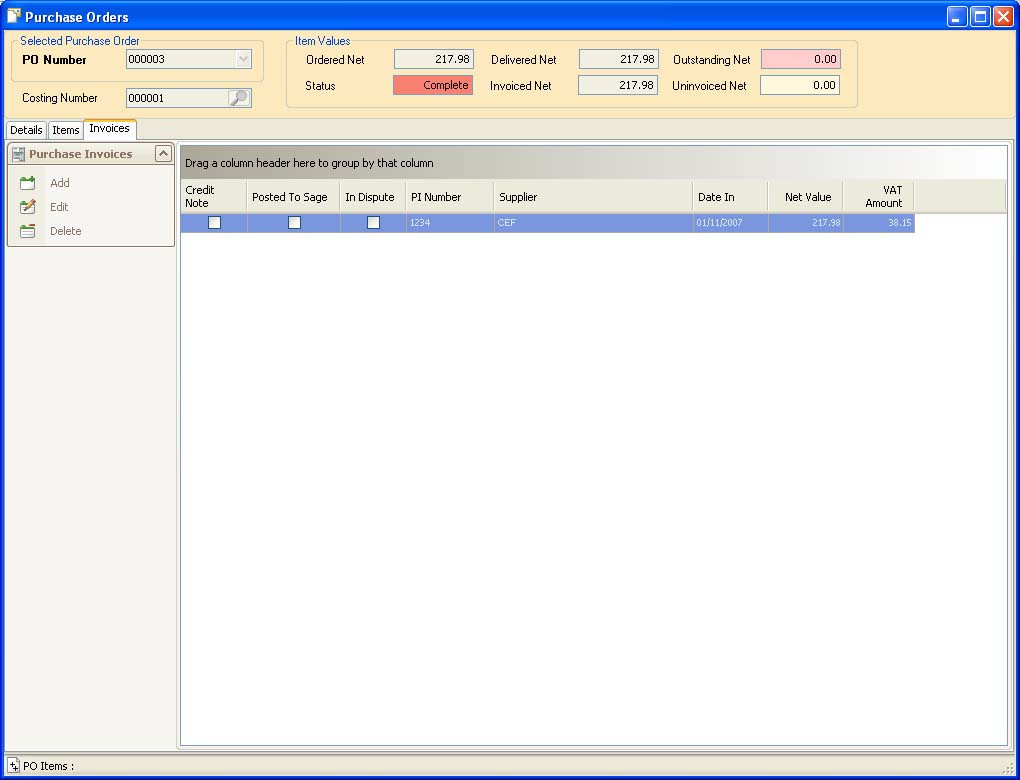Tick the Credit Note checkbox
The width and height of the screenshot is (1020, 780).
(x=212, y=222)
